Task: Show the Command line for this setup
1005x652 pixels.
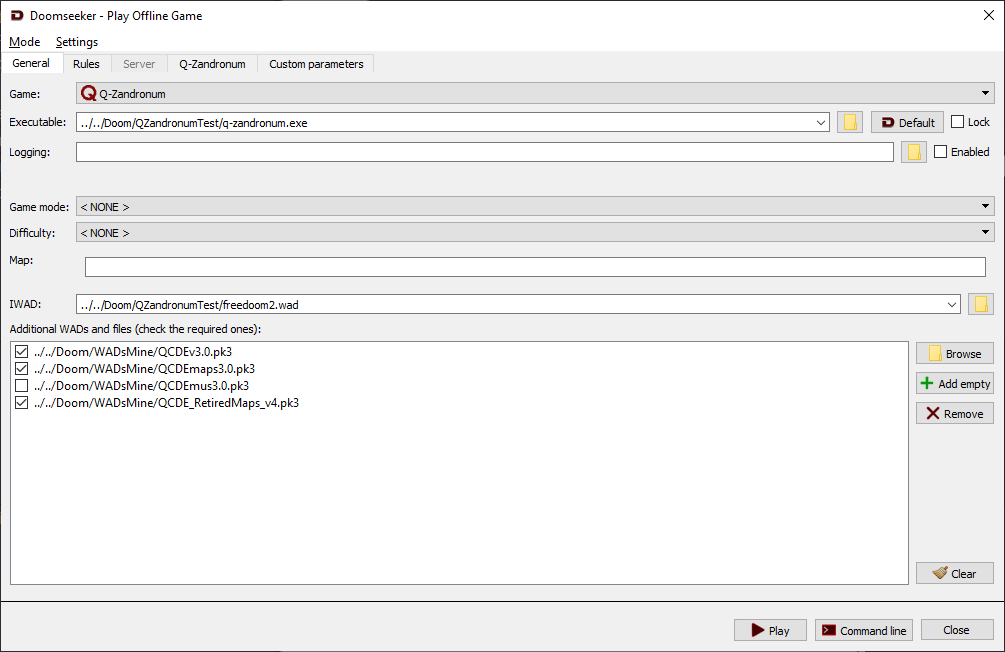Action: coord(863,630)
